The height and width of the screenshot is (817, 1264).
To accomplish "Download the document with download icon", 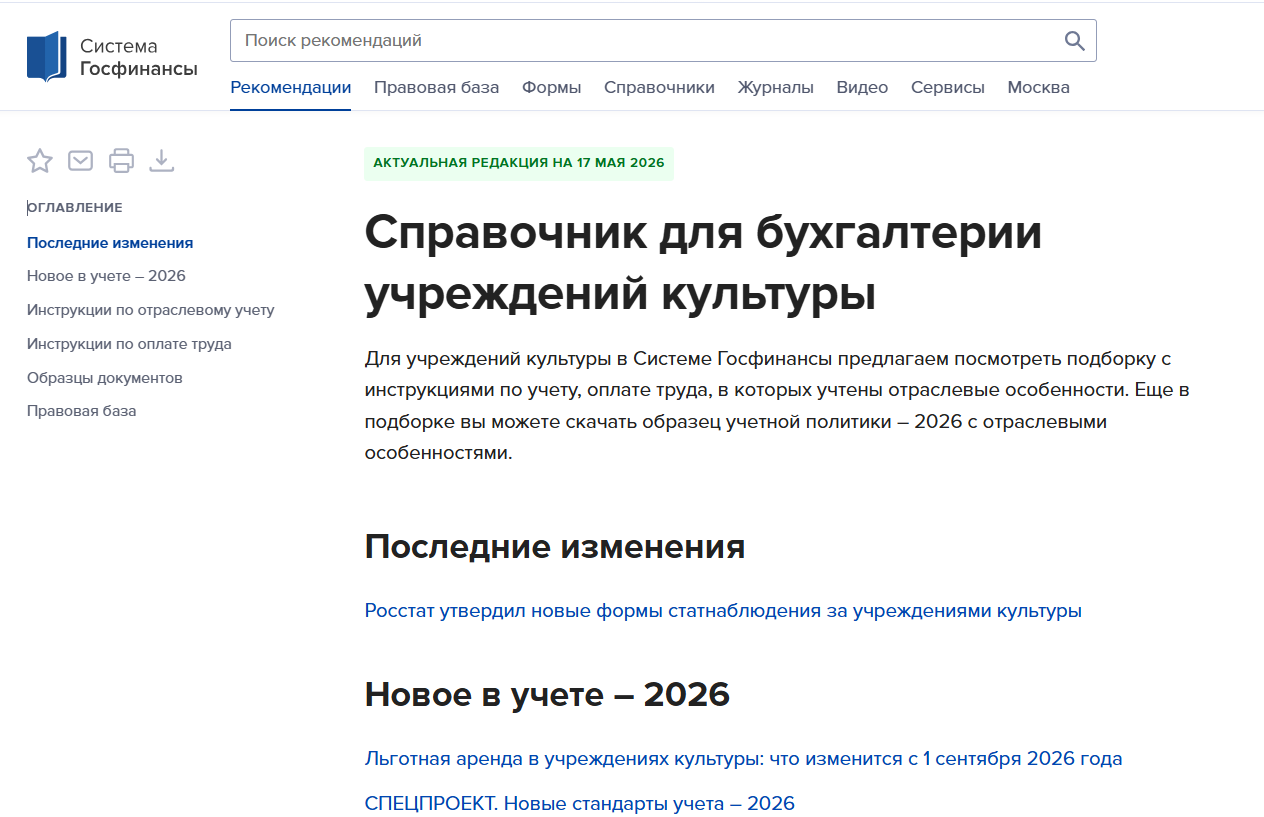I will click(162, 160).
